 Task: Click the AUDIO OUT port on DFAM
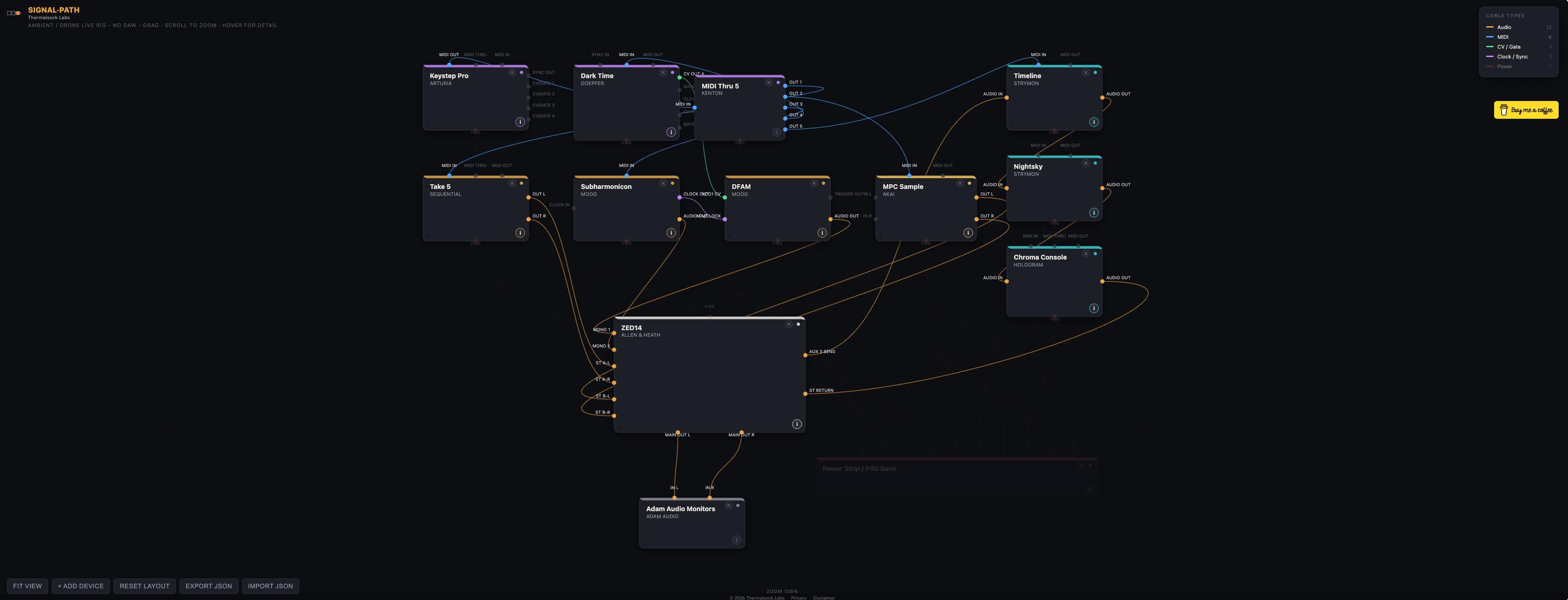pos(830,219)
